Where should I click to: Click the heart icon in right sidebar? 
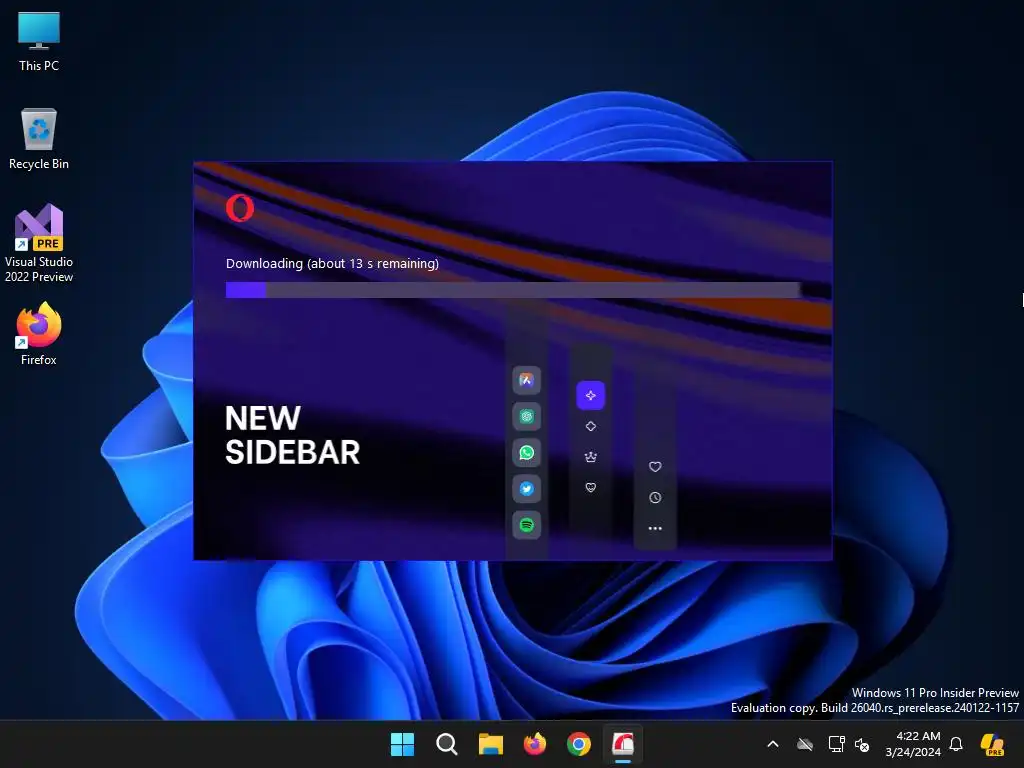(x=655, y=467)
